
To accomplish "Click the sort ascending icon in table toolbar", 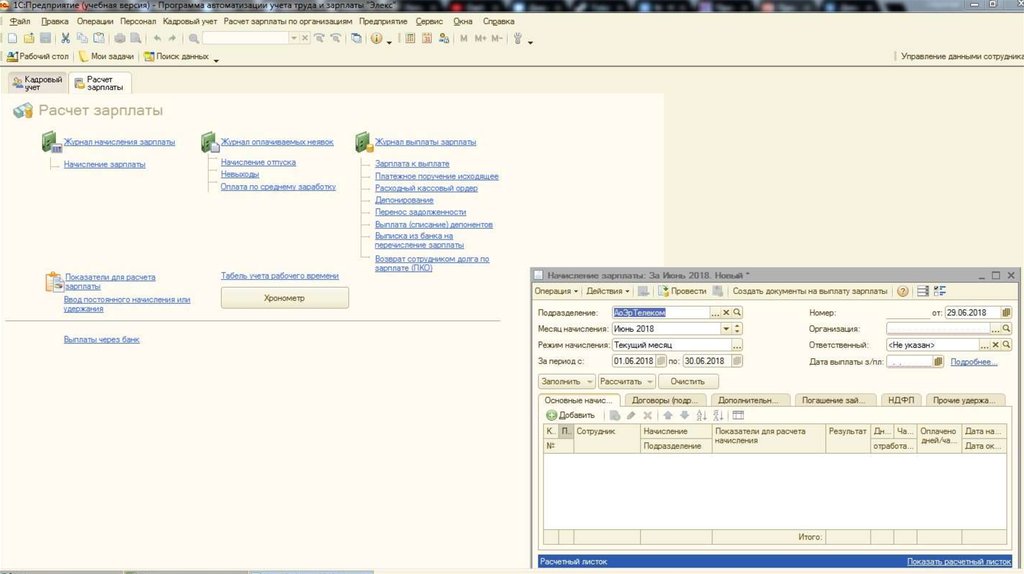I will tap(700, 415).
